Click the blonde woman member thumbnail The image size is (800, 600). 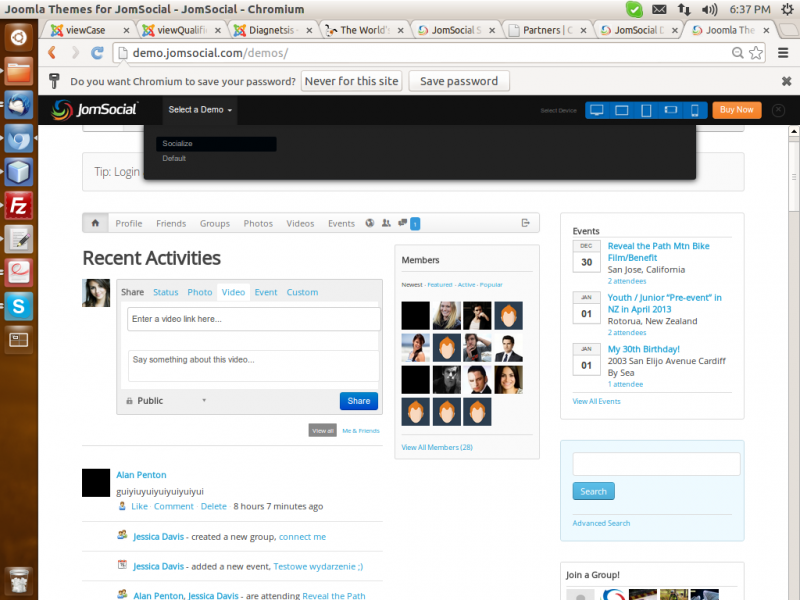pos(446,315)
